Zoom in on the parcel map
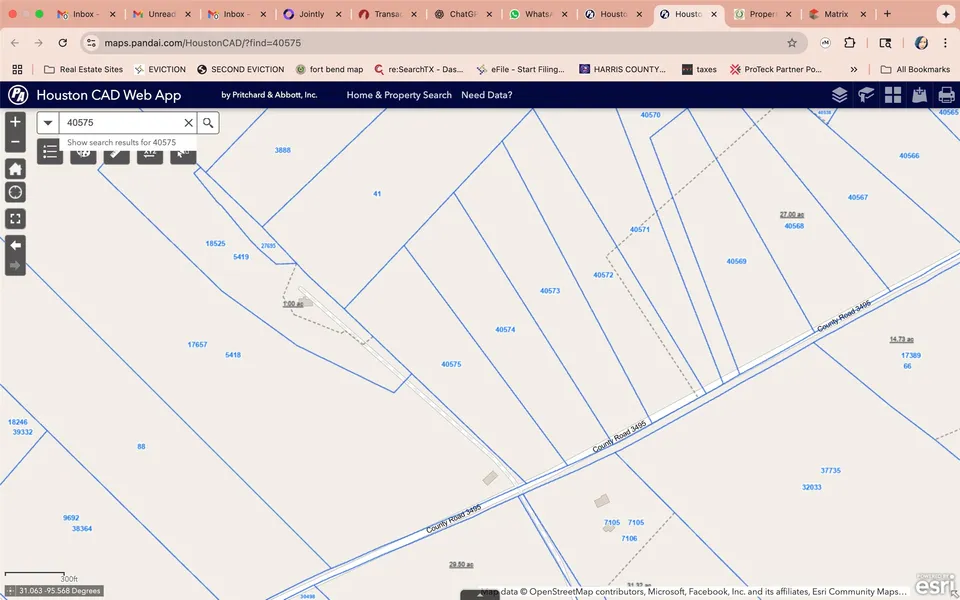The height and width of the screenshot is (600, 960). pyautogui.click(x=15, y=121)
